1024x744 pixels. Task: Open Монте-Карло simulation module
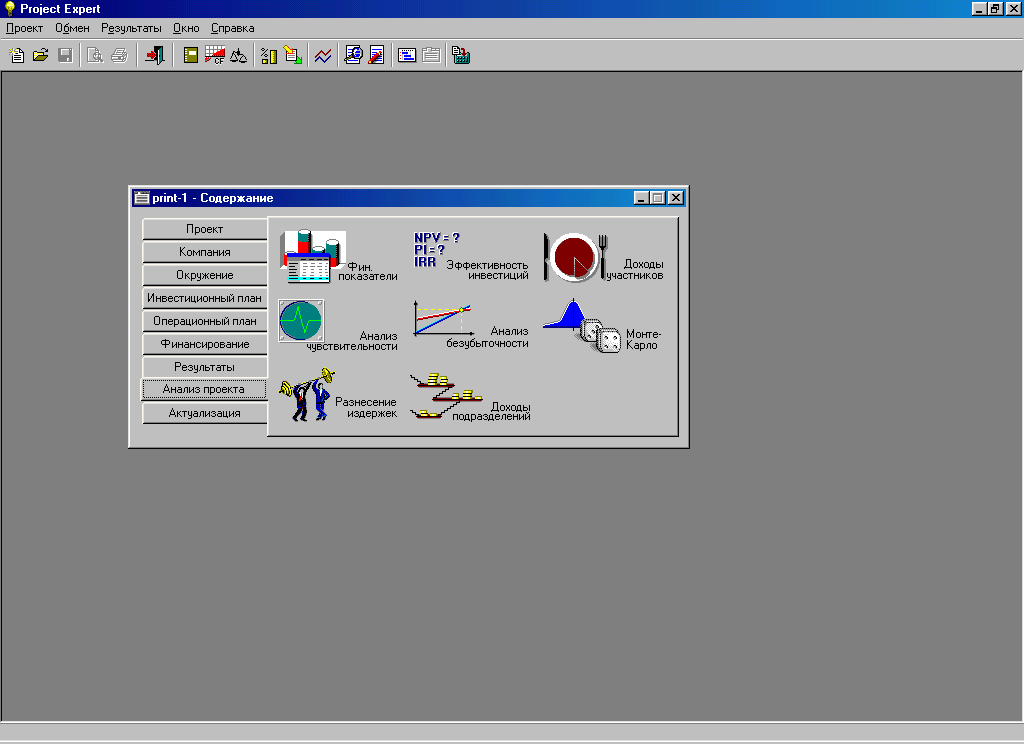pos(602,326)
